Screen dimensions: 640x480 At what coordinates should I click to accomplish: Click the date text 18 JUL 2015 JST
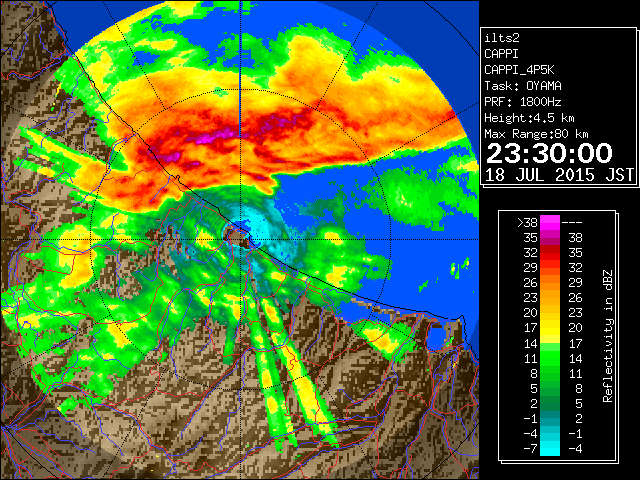coord(559,175)
